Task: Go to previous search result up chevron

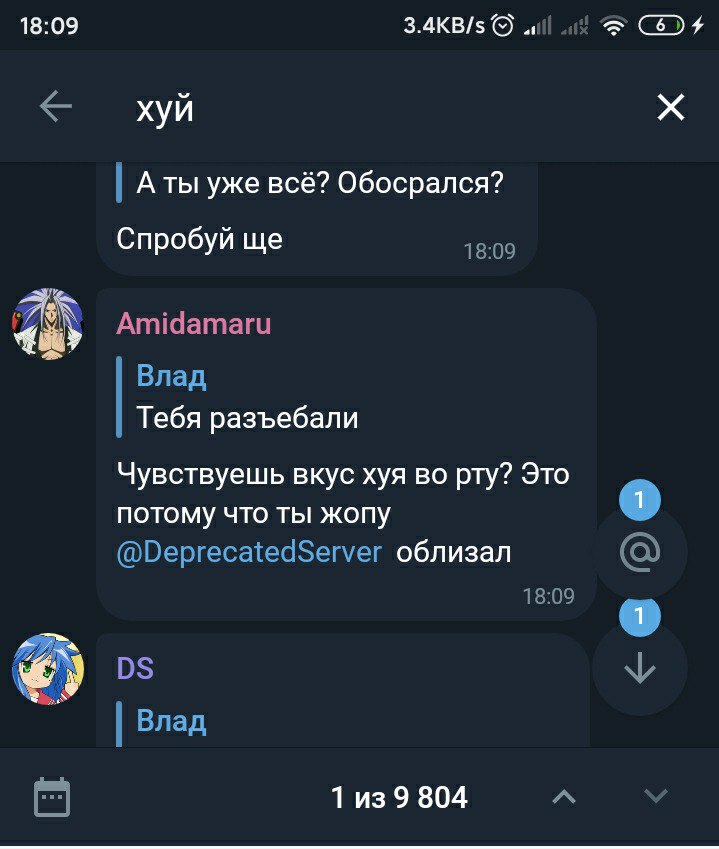Action: (564, 797)
